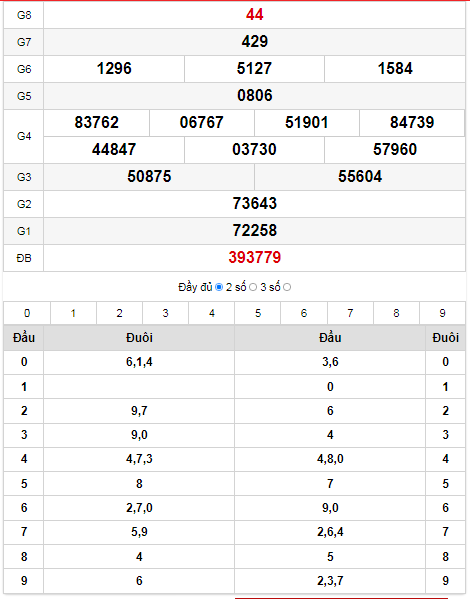Viewport: 470px width, 599px height.
Task: Click G6 result 5127
Action: coord(254,69)
